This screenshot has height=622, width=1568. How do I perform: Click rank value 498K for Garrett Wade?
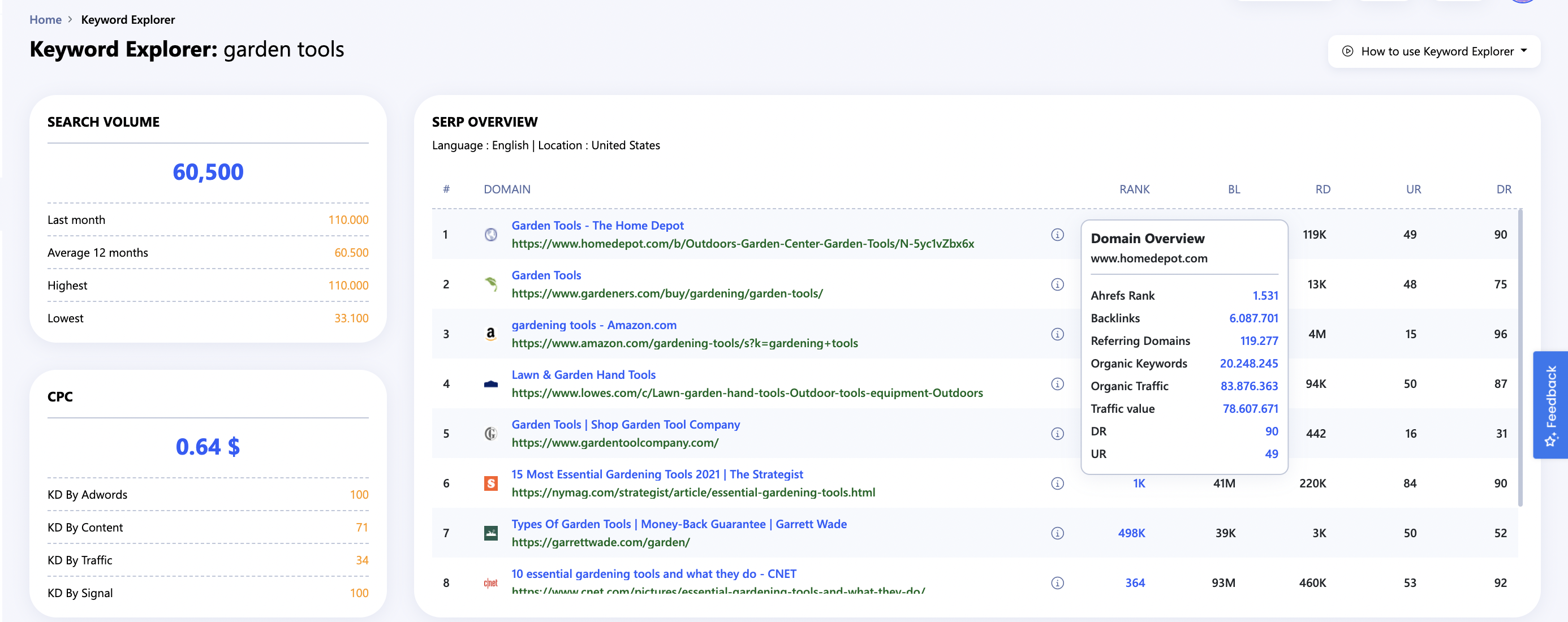click(1131, 533)
